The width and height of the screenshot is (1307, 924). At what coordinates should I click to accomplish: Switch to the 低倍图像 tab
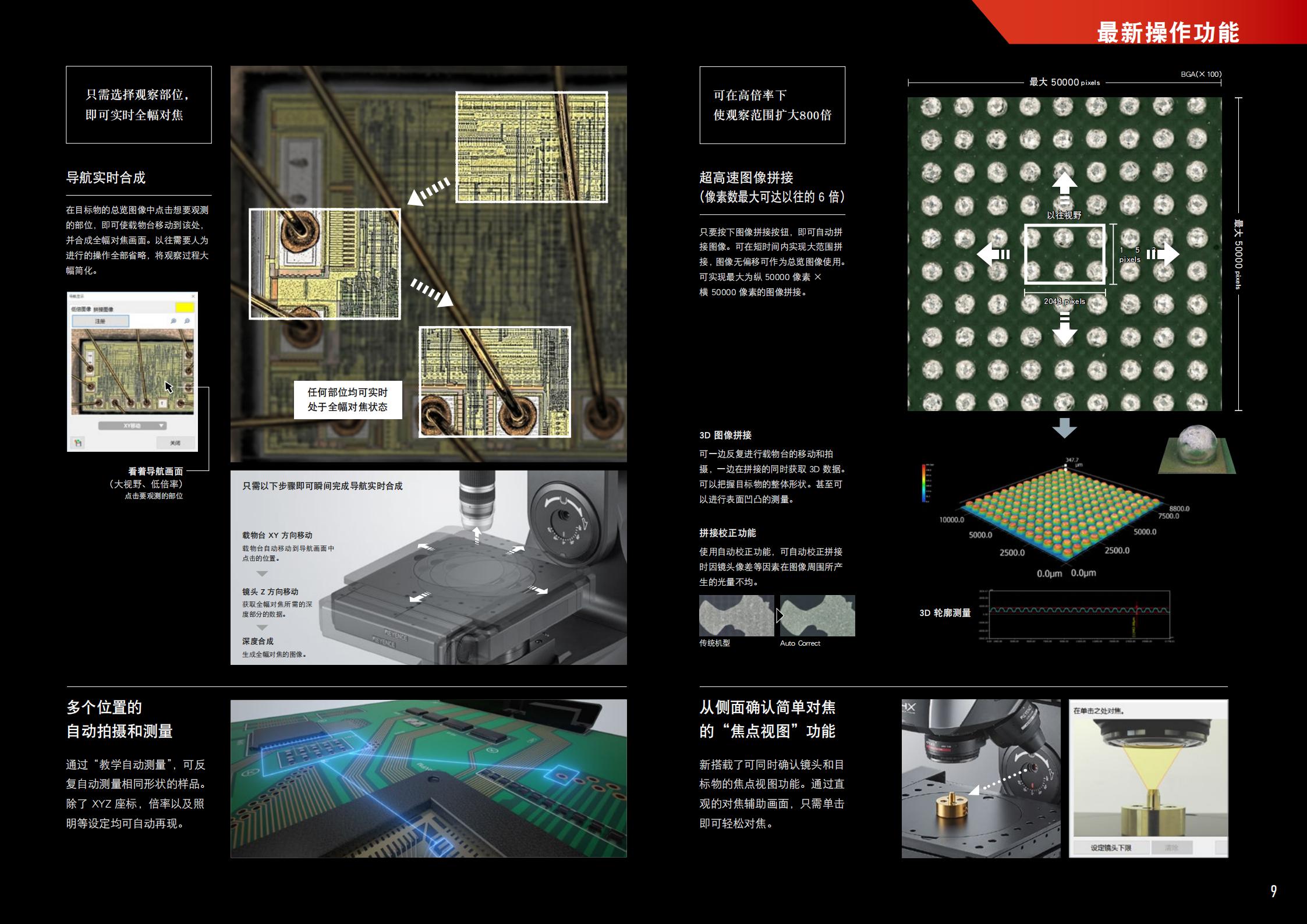tap(81, 309)
